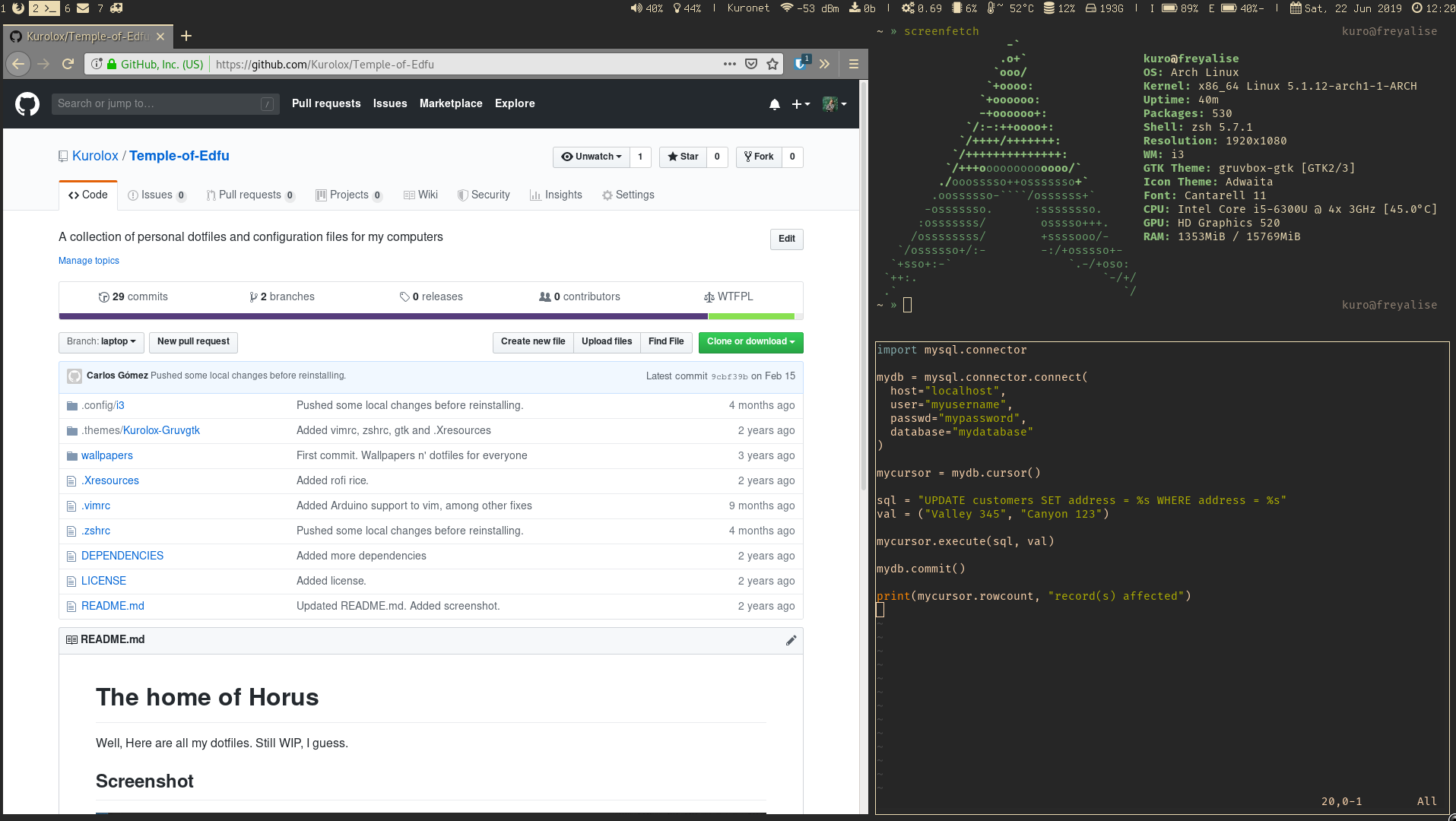This screenshot has height=821, width=1456.
Task: Expand Clone or download dropdown
Action: (750, 342)
